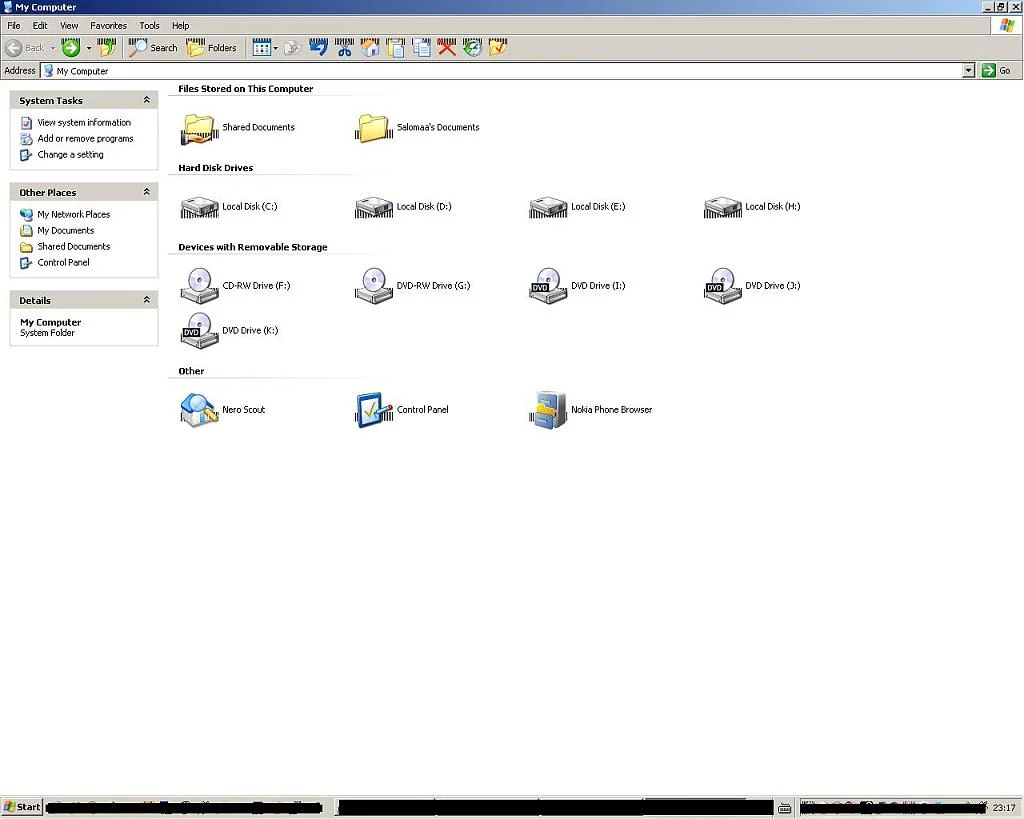
Task: Click the 'My Network Places' link
Action: click(x=73, y=215)
